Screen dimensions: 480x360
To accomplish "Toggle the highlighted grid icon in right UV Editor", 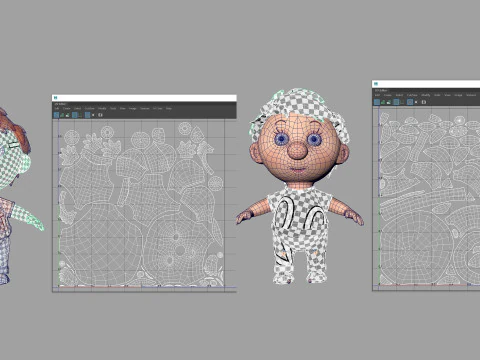I will [x=396, y=102].
